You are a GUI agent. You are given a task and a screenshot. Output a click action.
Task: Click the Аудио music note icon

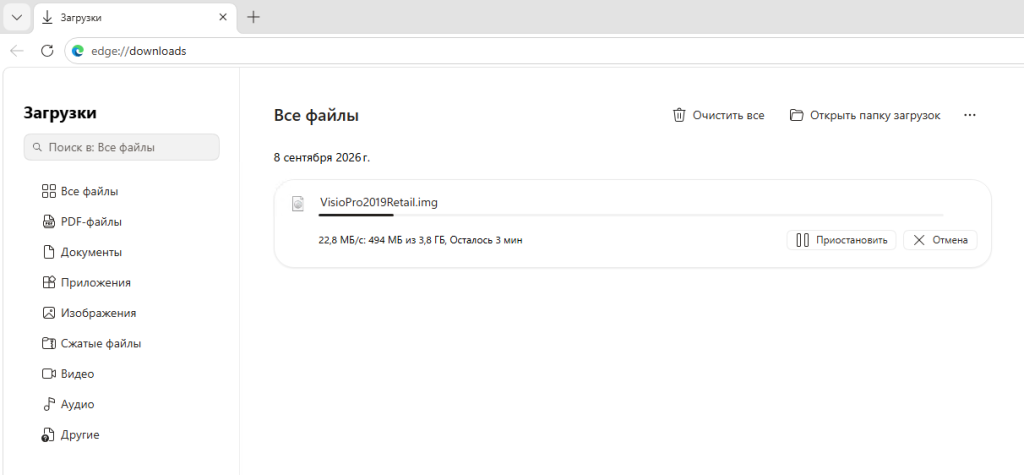tap(48, 404)
